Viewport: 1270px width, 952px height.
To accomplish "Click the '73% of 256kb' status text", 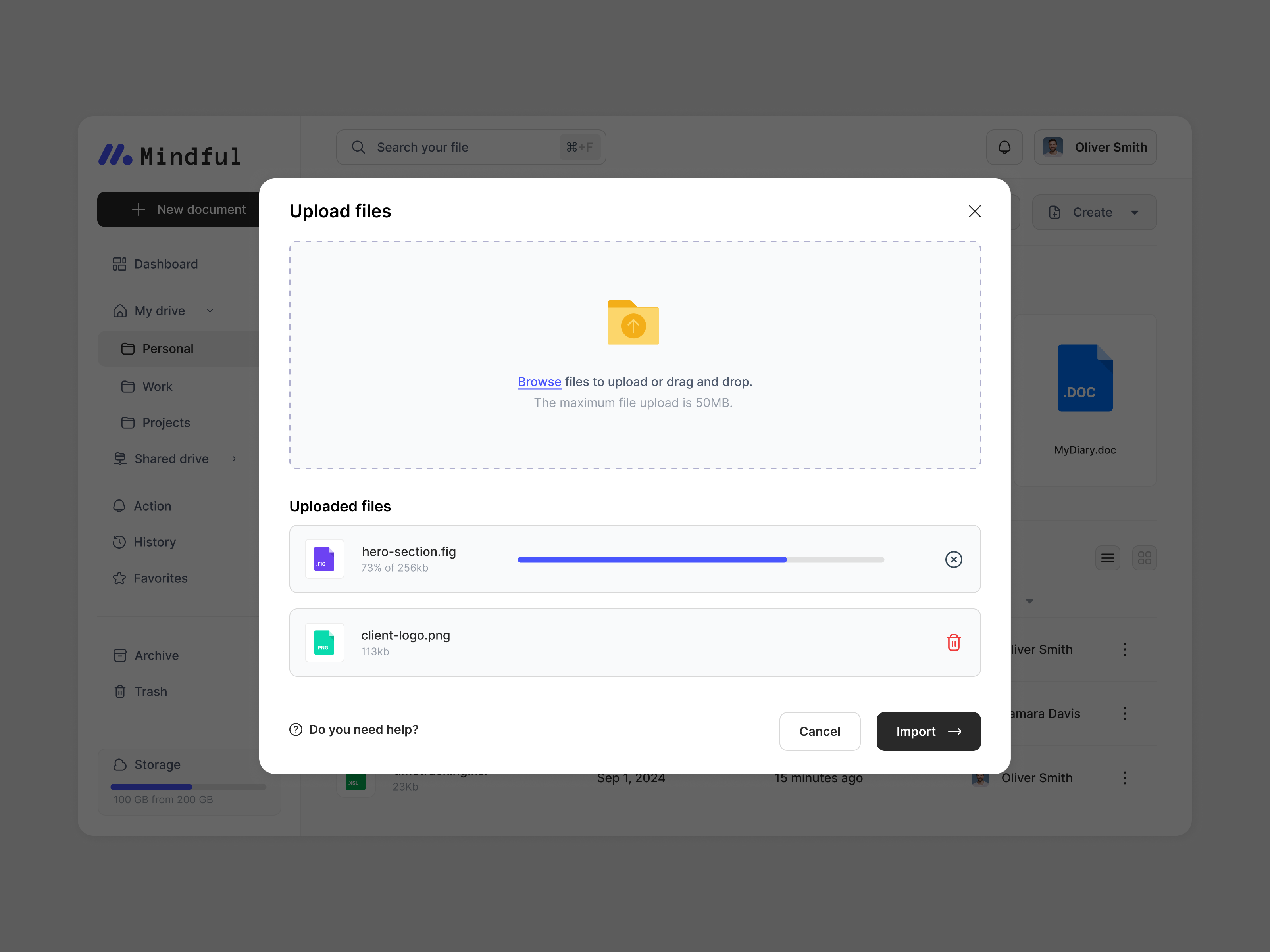I will (x=394, y=568).
